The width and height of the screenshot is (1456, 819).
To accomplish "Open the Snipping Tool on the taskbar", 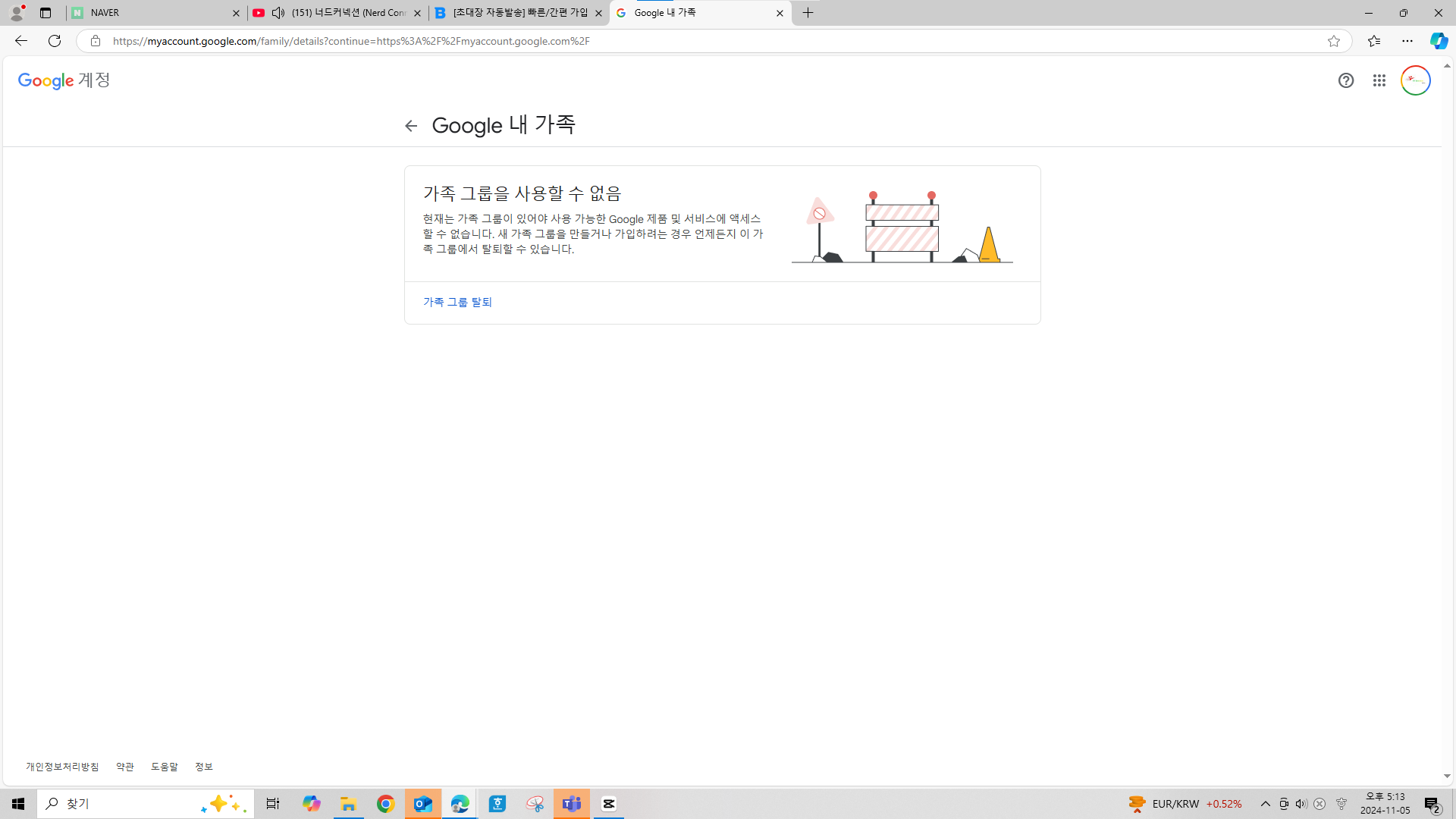I will pyautogui.click(x=535, y=804).
